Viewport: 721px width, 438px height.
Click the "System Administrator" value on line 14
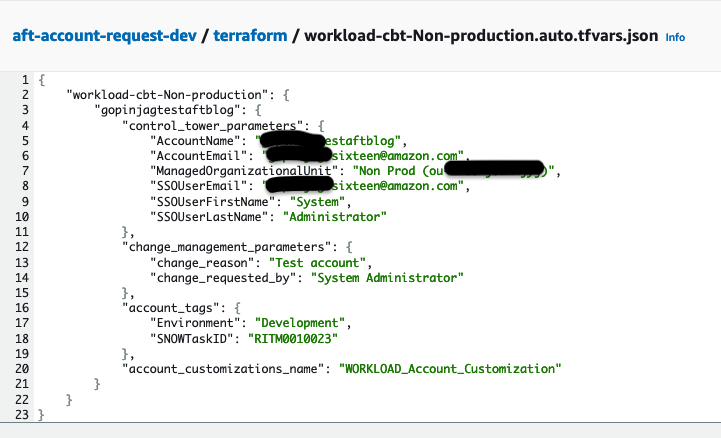[387, 278]
